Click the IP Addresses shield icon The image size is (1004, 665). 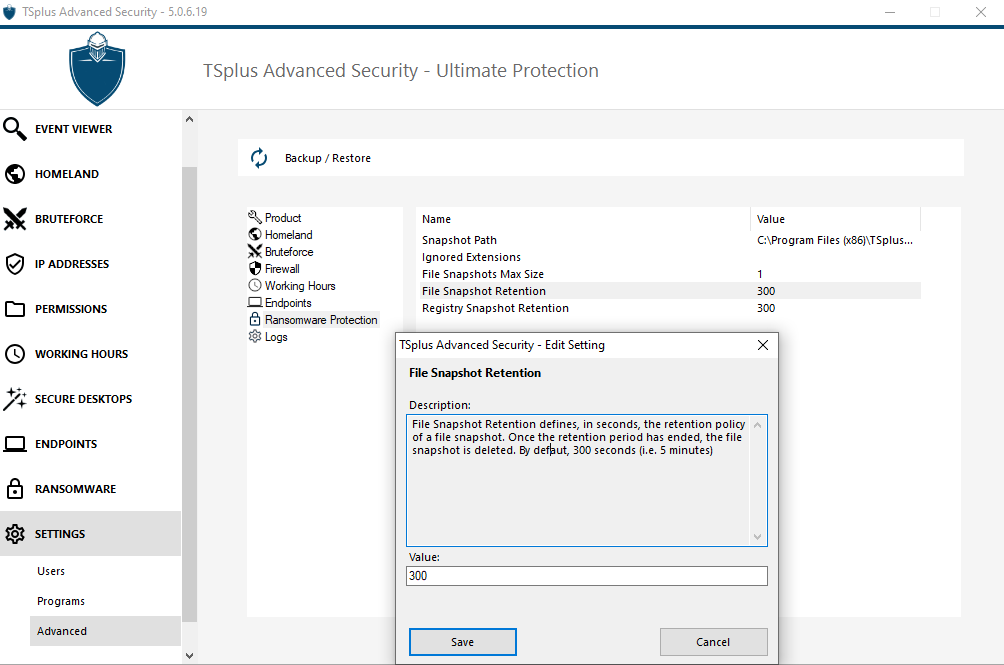point(15,264)
